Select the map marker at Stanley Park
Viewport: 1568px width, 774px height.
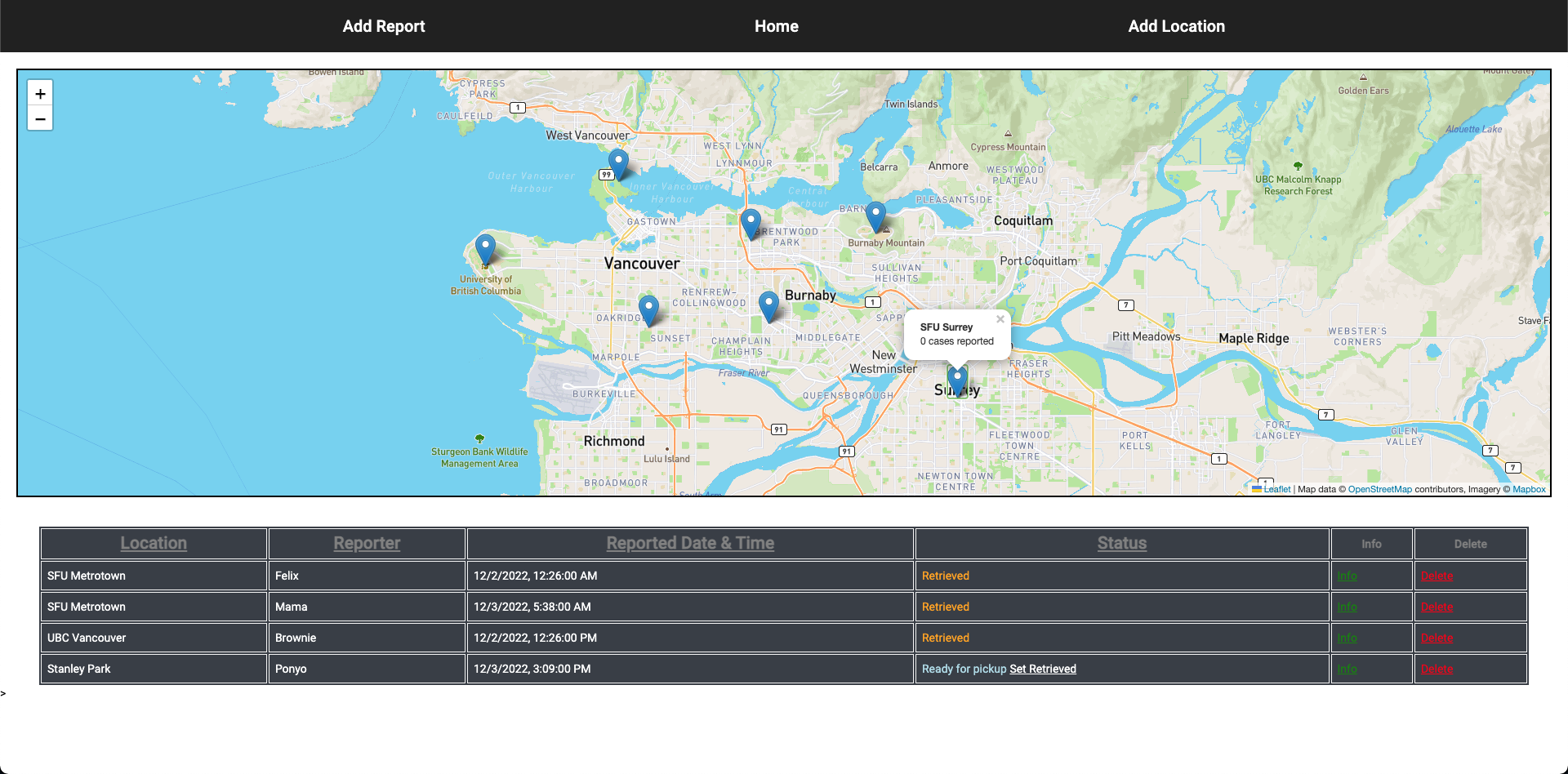pos(618,163)
